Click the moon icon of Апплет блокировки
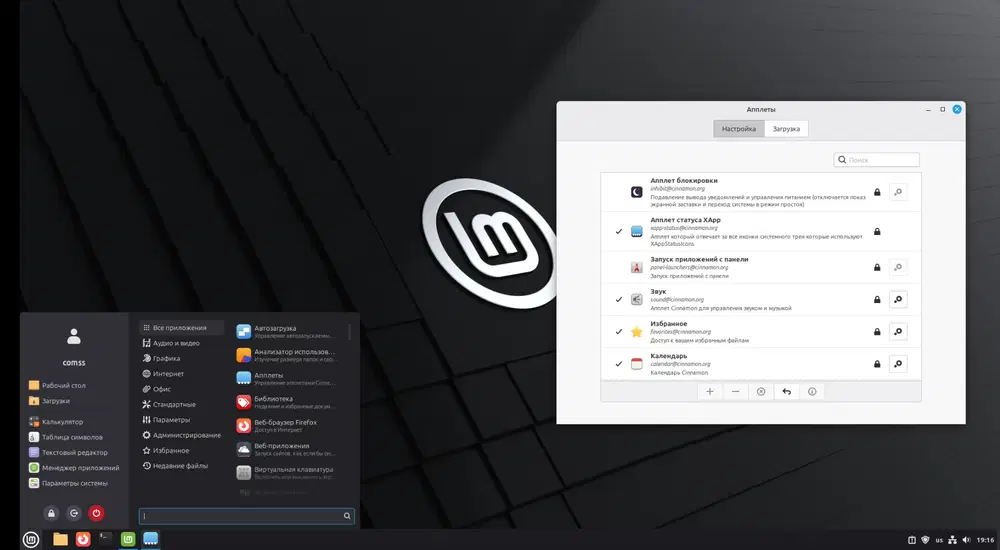Screen dimensions: 1000x550 coord(636,192)
